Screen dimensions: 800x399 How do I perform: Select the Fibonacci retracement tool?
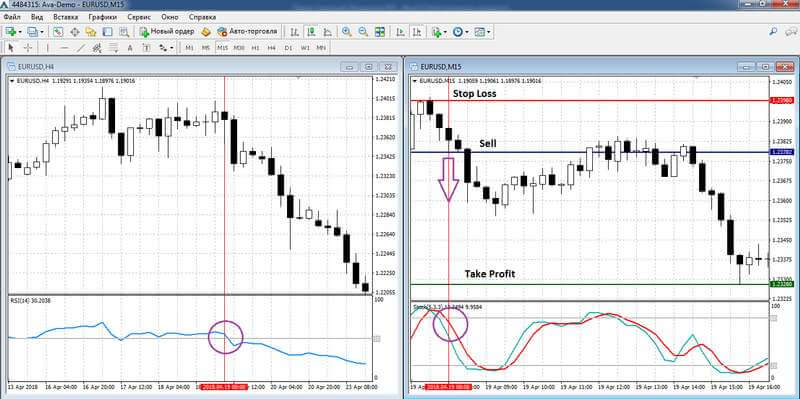113,47
